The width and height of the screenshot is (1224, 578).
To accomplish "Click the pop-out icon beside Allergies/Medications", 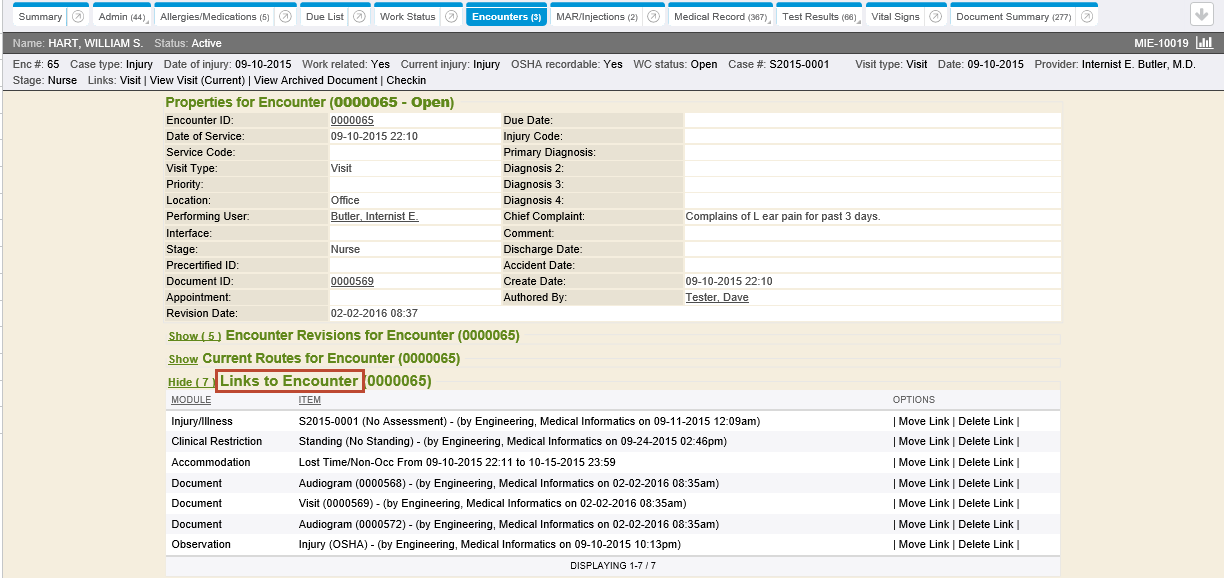I will (286, 17).
